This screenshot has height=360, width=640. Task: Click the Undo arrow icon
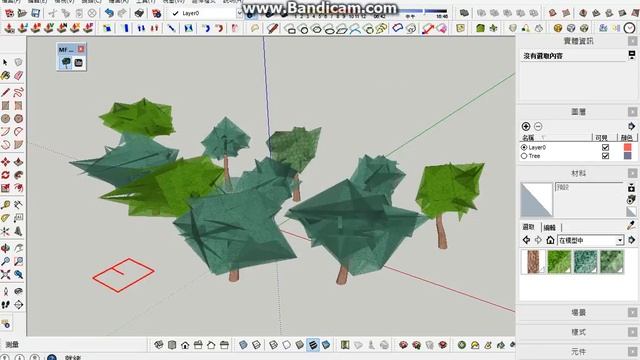click(109, 13)
